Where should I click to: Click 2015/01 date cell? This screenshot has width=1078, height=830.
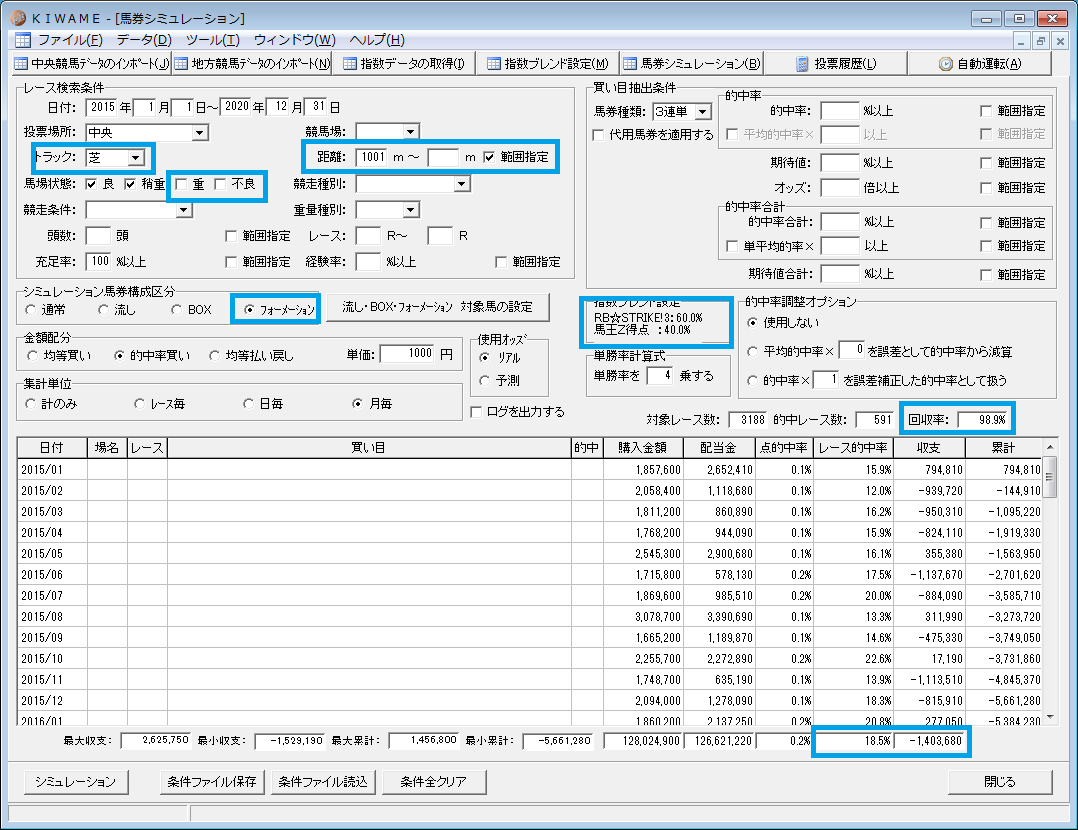(x=52, y=470)
